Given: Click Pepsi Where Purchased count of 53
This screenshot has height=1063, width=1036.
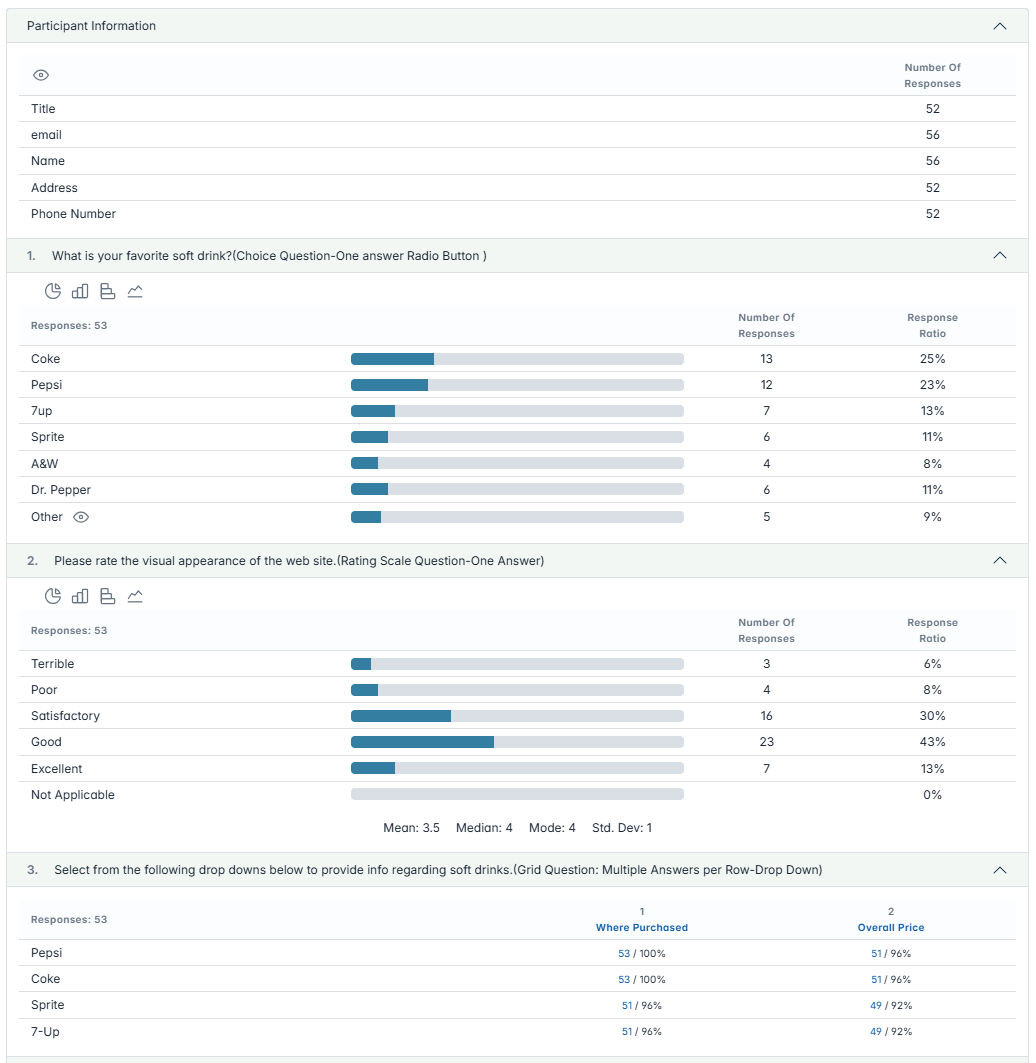Looking at the screenshot, I should (624, 954).
